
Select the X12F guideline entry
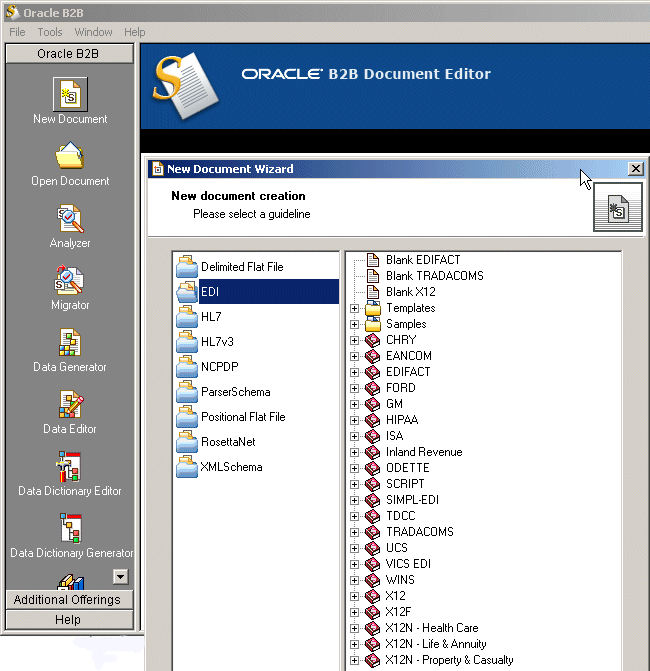(x=398, y=612)
